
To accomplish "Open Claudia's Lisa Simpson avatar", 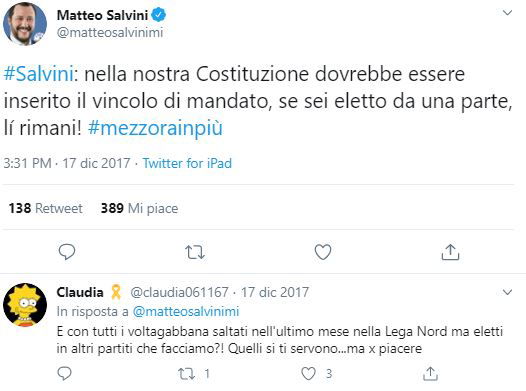I will click(25, 305).
